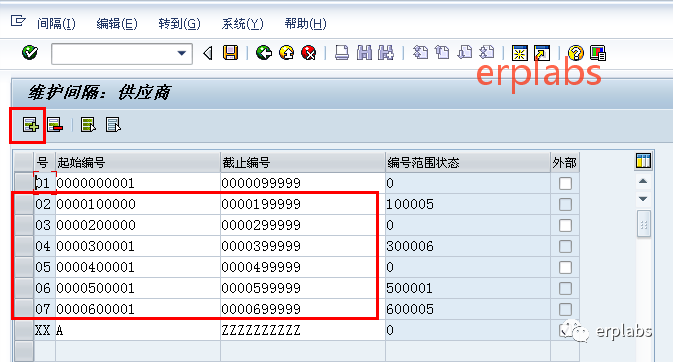Cancel with the red X icon

coord(309,53)
